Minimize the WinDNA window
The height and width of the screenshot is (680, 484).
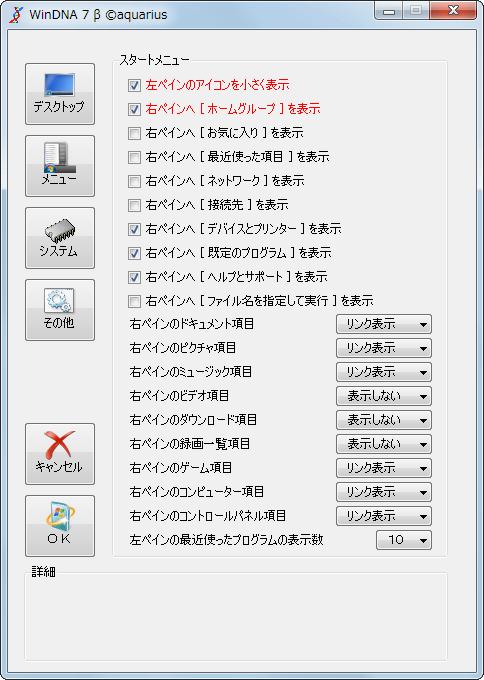pyautogui.click(x=389, y=12)
